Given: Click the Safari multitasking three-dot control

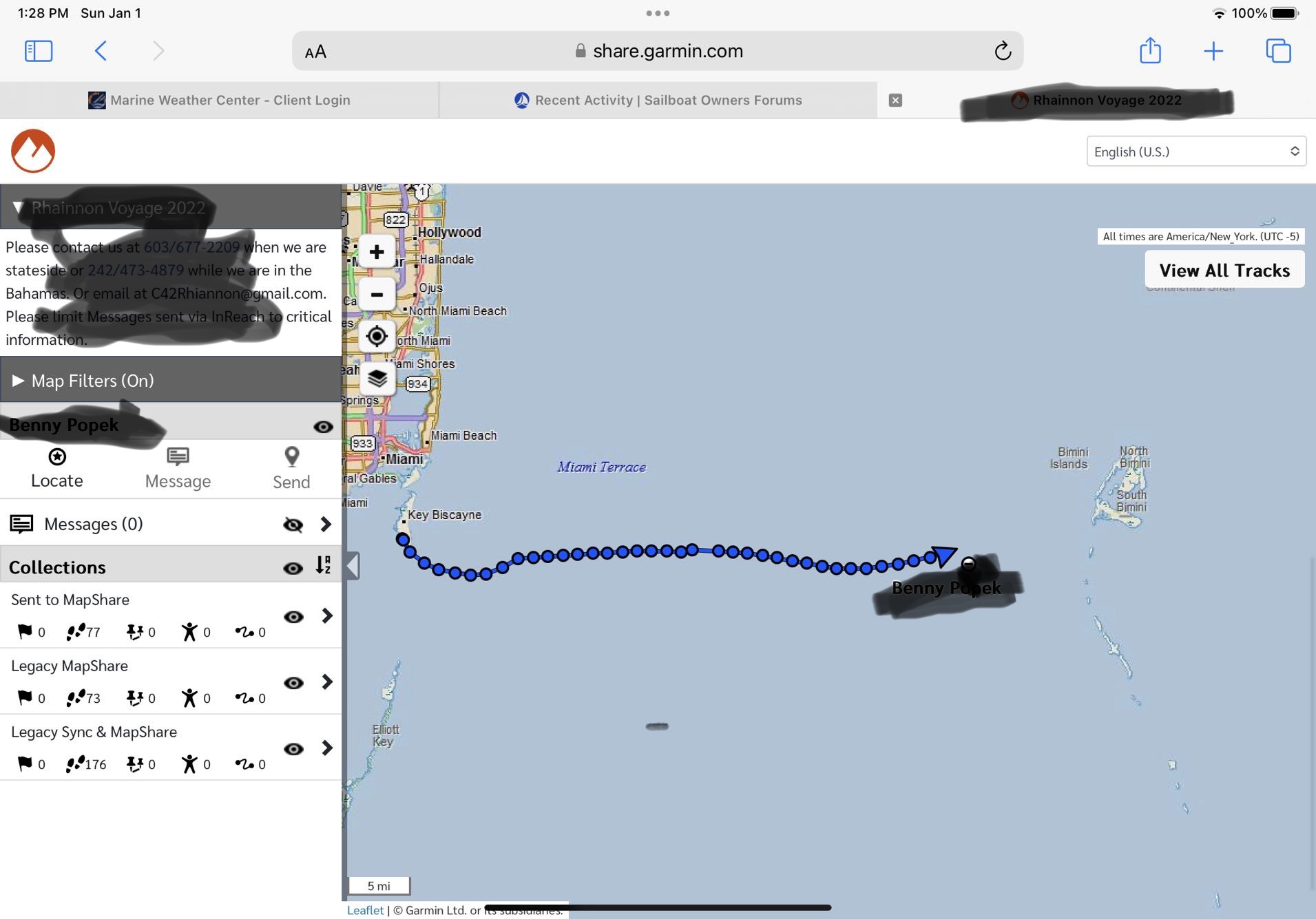Looking at the screenshot, I should (658, 13).
